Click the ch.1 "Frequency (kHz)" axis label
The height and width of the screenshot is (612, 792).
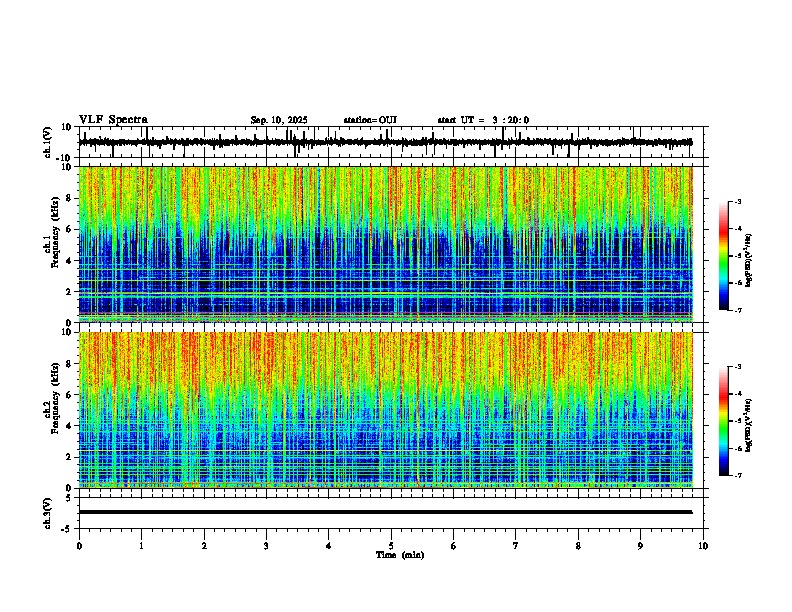tap(55, 231)
